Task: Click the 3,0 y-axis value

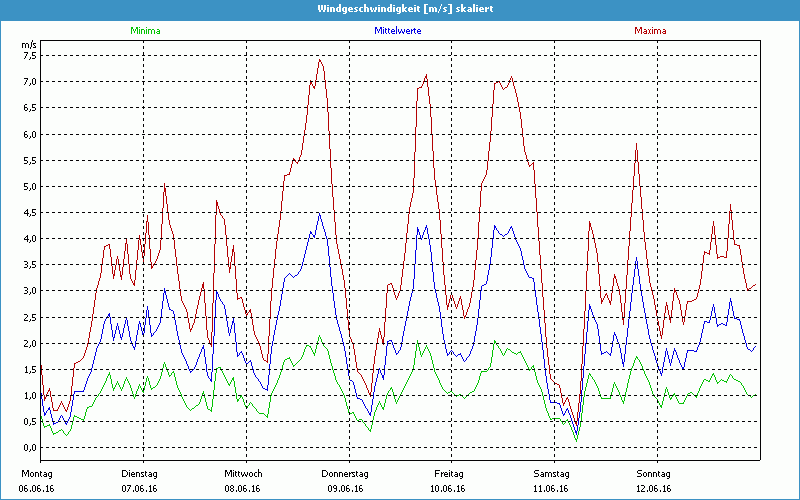Action: point(30,291)
